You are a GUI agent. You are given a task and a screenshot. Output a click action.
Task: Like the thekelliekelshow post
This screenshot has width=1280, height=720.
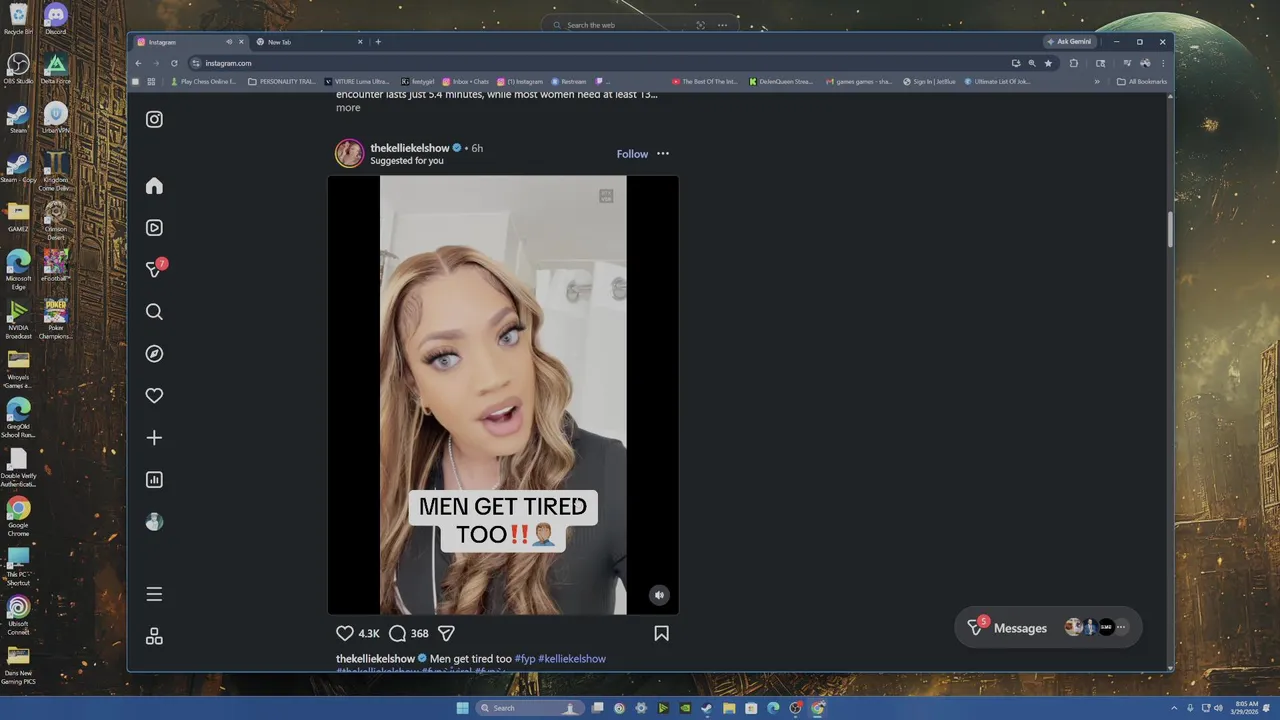[x=345, y=633]
